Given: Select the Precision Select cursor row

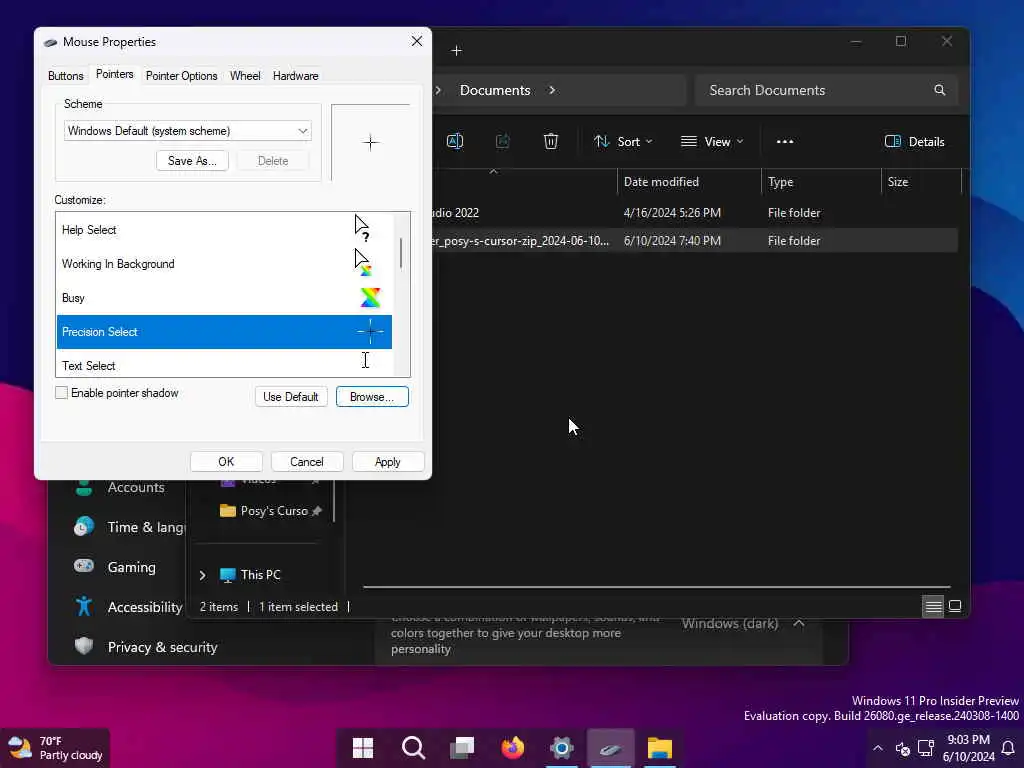Looking at the screenshot, I should point(224,332).
